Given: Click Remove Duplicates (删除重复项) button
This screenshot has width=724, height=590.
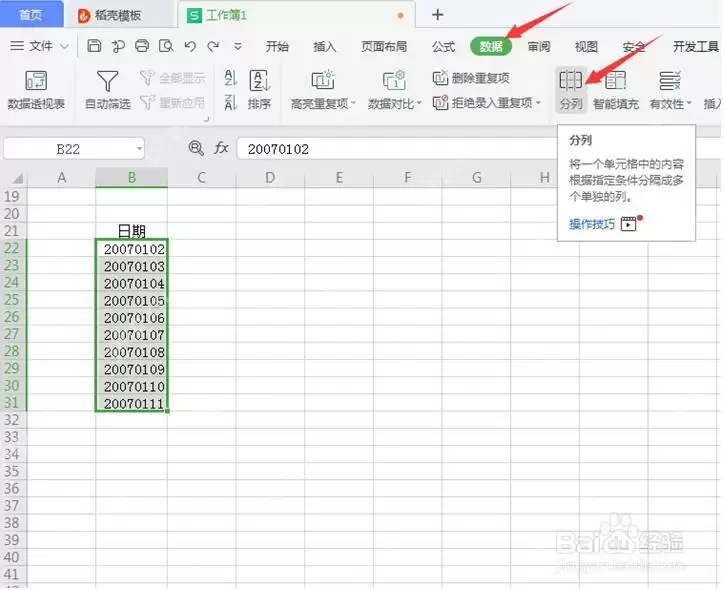Looking at the screenshot, I should pos(471,78).
